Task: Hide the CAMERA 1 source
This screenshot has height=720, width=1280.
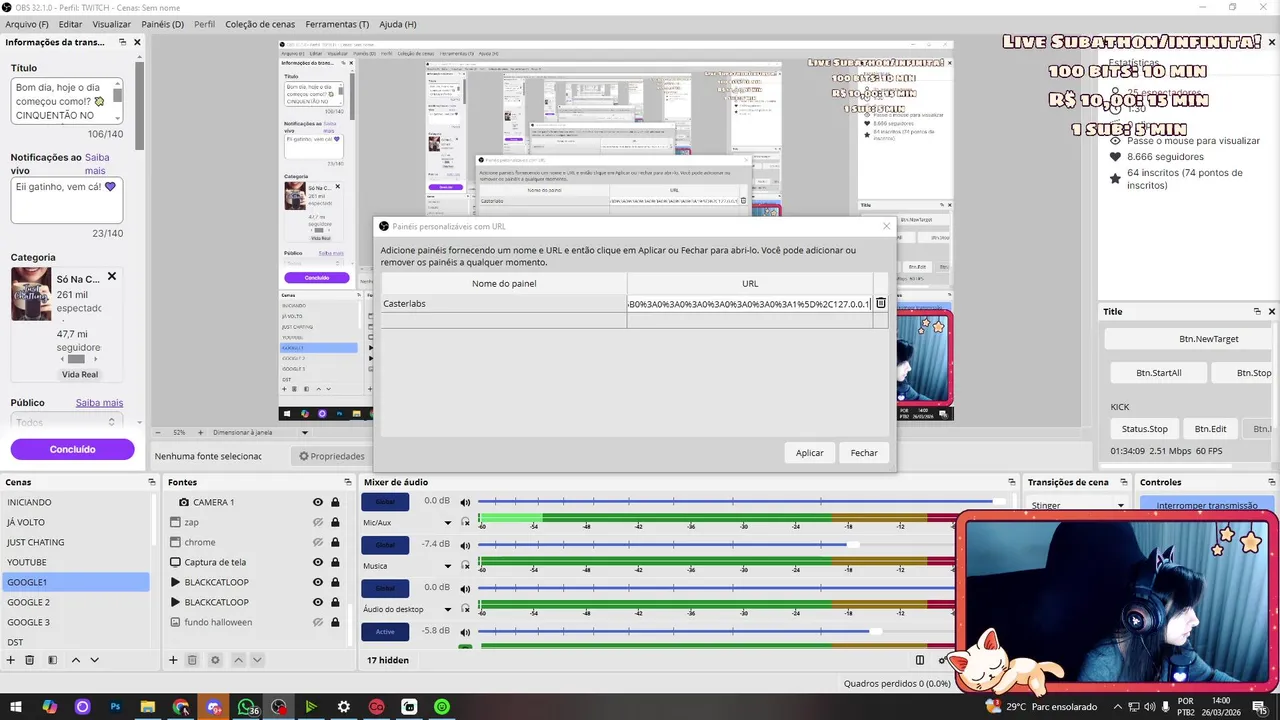Action: click(317, 502)
